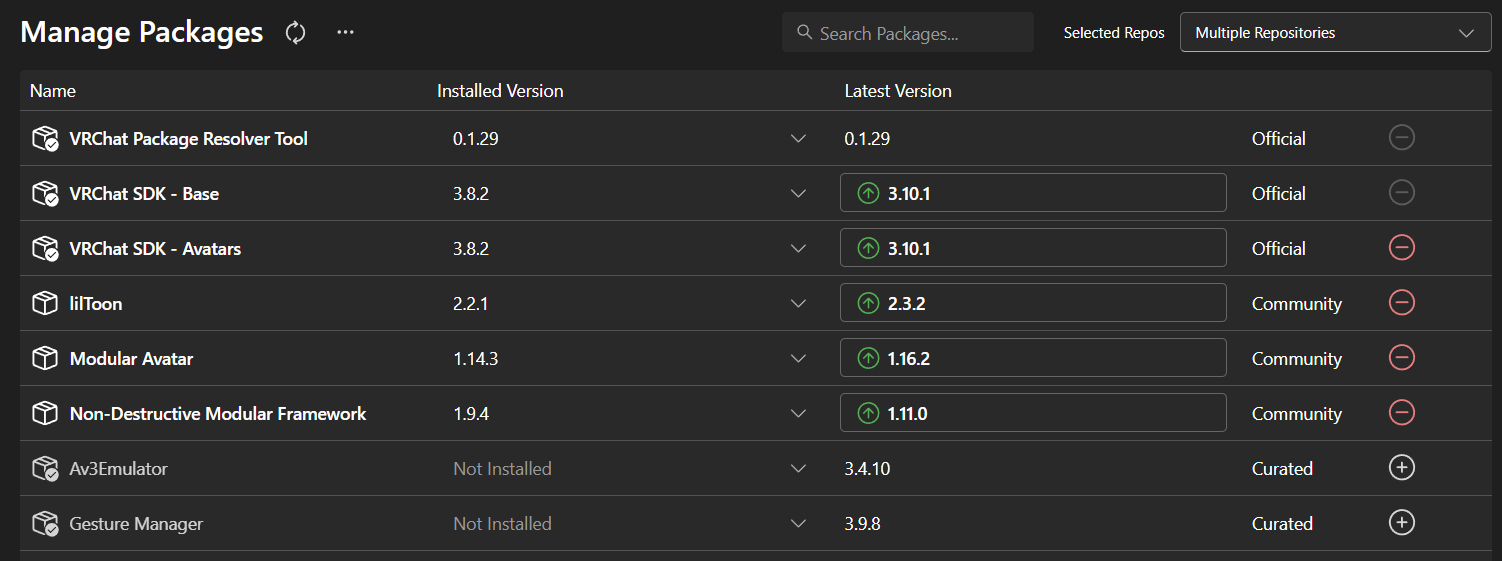The height and width of the screenshot is (561, 1502).
Task: Expand version dropdown for Gesture Manager
Action: click(798, 524)
